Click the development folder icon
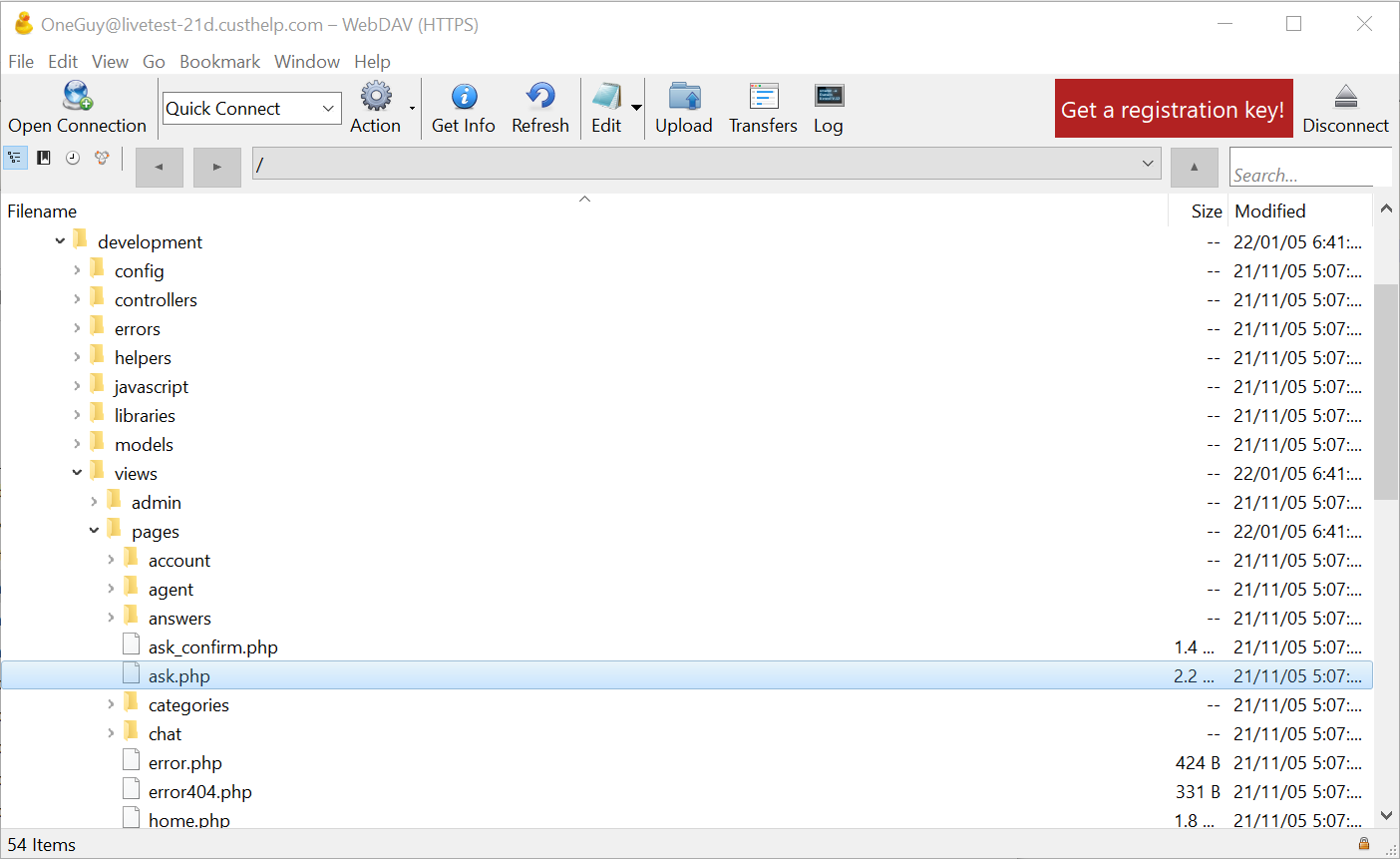 [80, 240]
